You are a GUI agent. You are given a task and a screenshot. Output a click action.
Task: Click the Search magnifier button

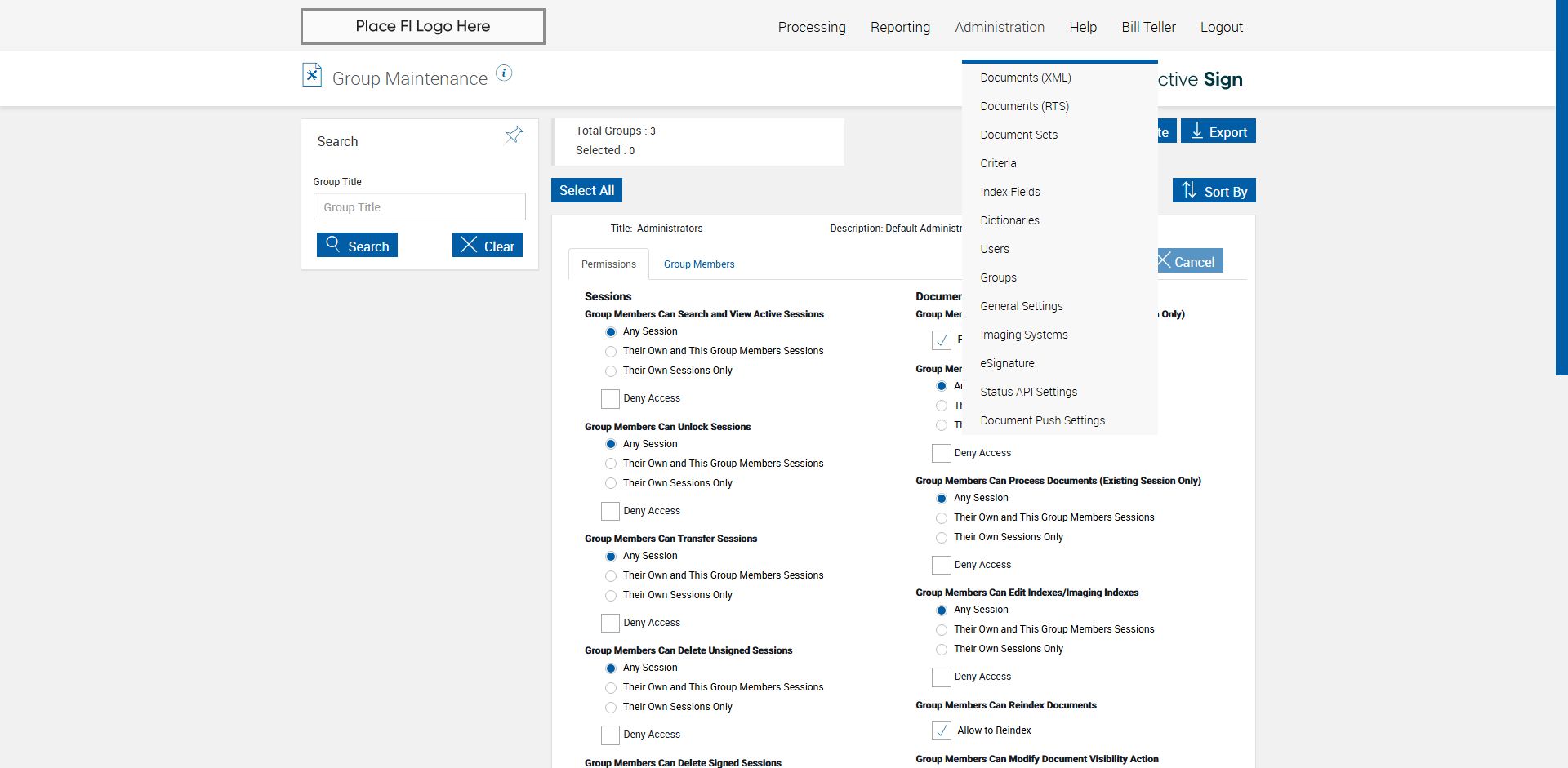(x=357, y=246)
